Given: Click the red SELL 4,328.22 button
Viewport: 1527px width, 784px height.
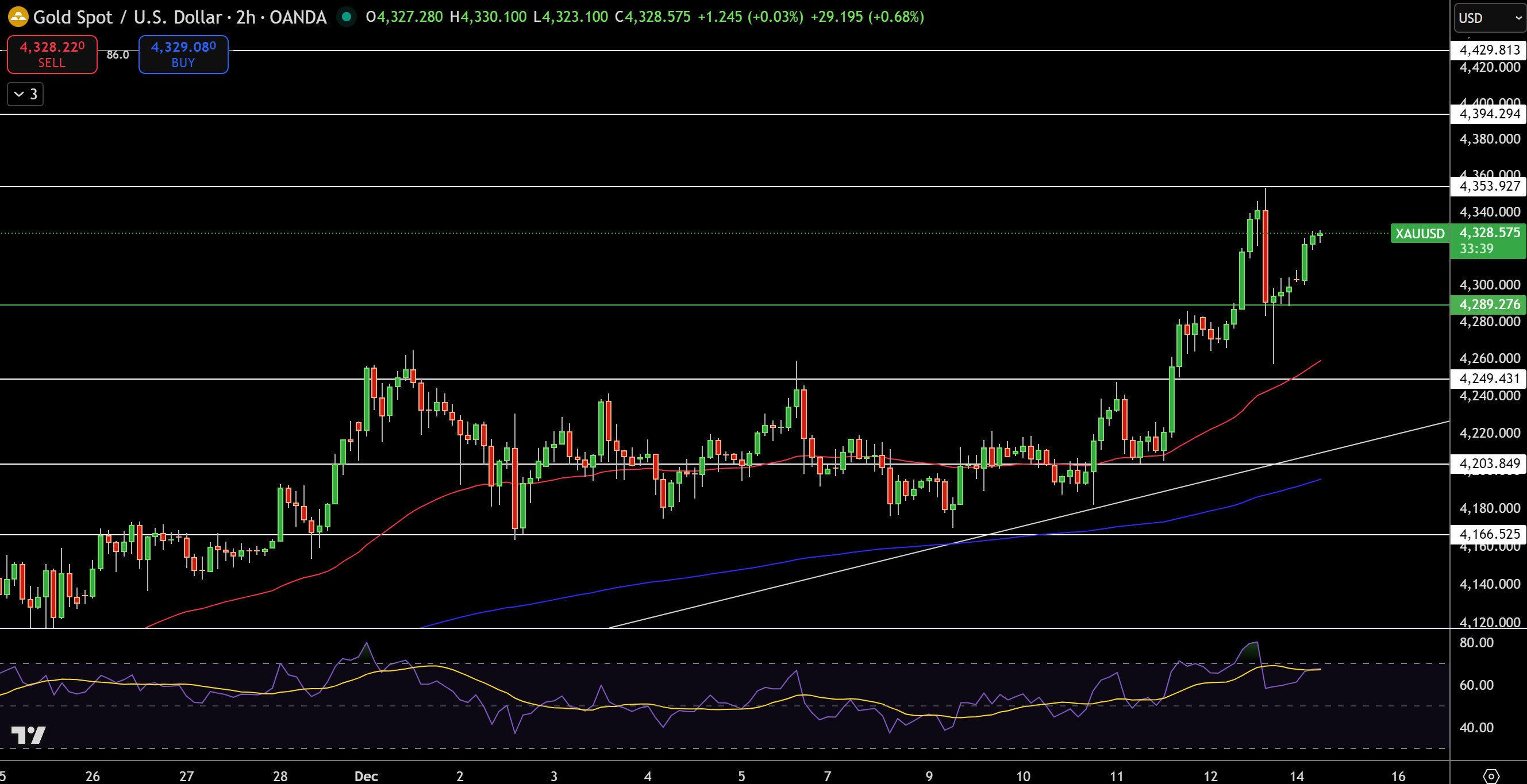Looking at the screenshot, I should [52, 55].
